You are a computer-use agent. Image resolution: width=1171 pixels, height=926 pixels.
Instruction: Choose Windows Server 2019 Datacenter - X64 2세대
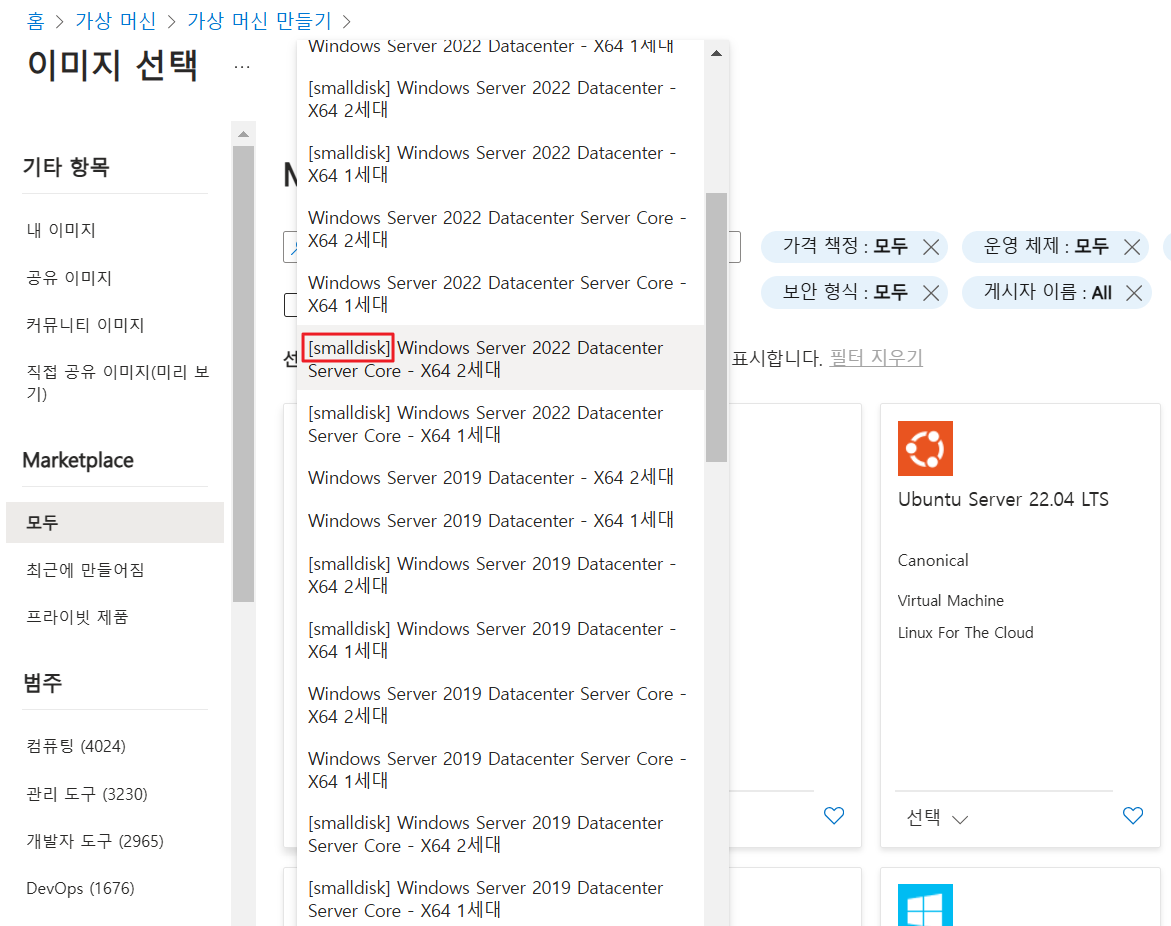pyautogui.click(x=500, y=477)
